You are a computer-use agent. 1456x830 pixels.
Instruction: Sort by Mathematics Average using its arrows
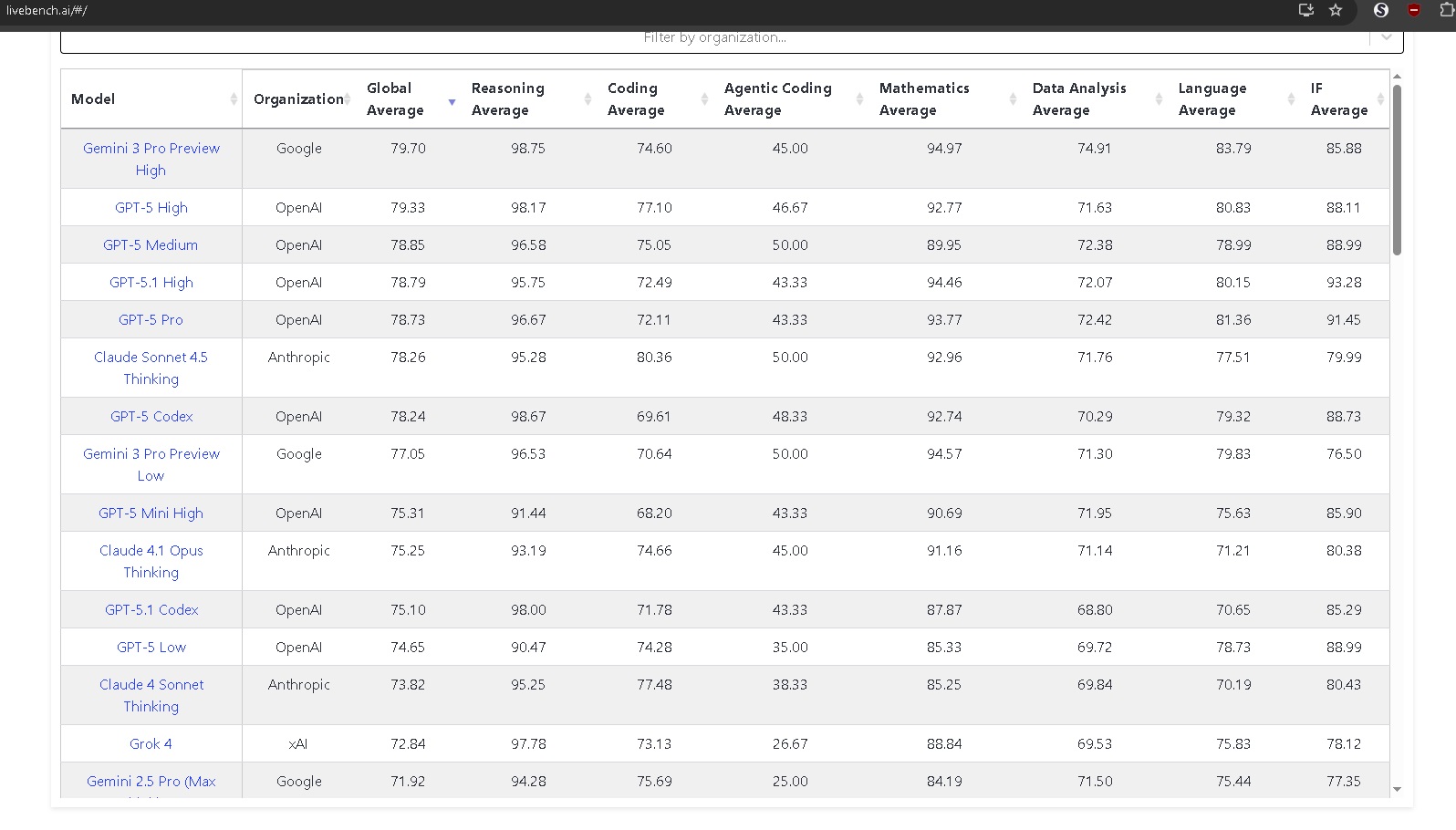pyautogui.click(x=1013, y=99)
